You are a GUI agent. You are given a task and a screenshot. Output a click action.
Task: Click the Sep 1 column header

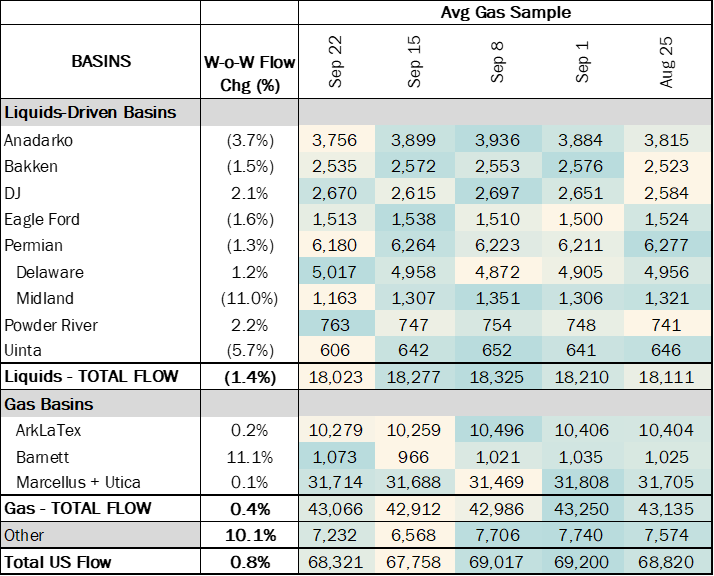coord(582,61)
